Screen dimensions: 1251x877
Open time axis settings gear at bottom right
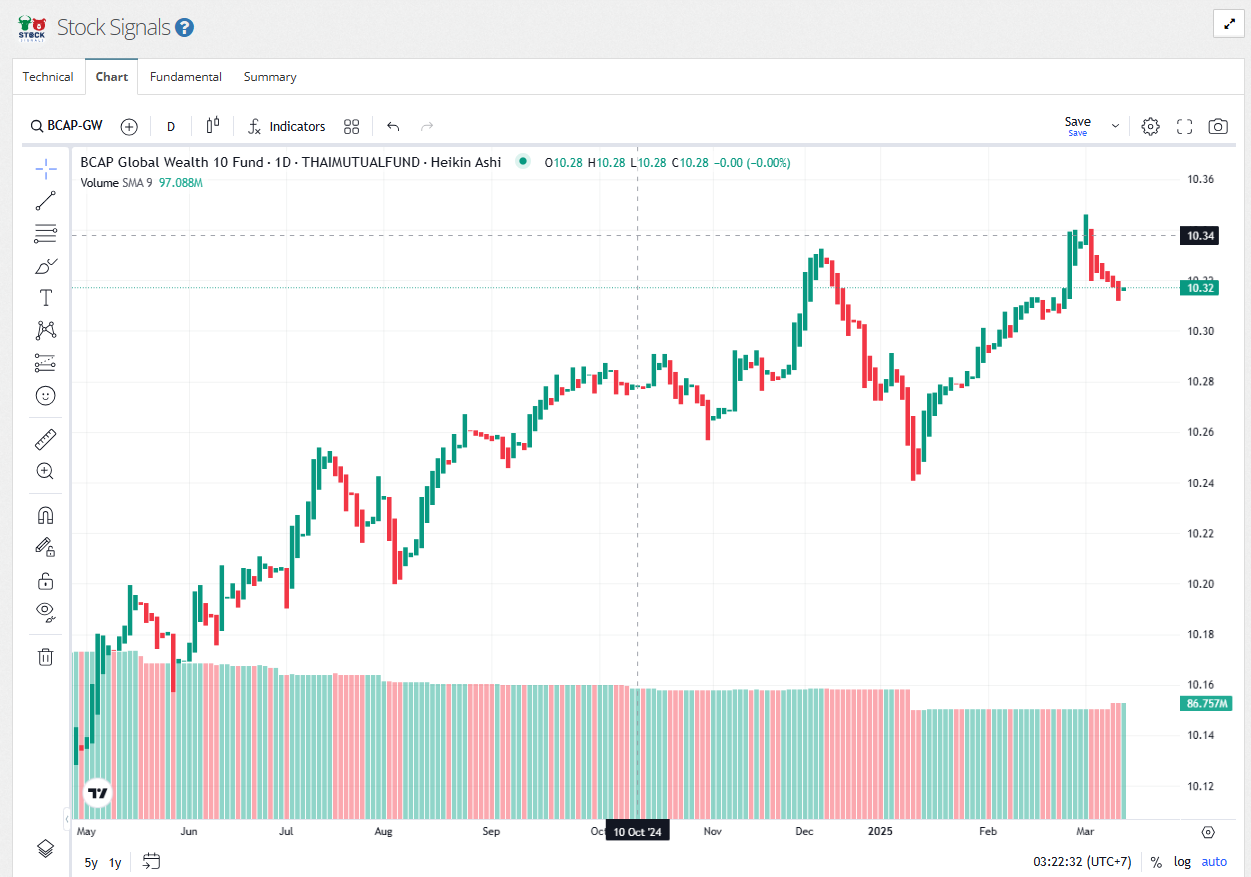[x=1208, y=832]
